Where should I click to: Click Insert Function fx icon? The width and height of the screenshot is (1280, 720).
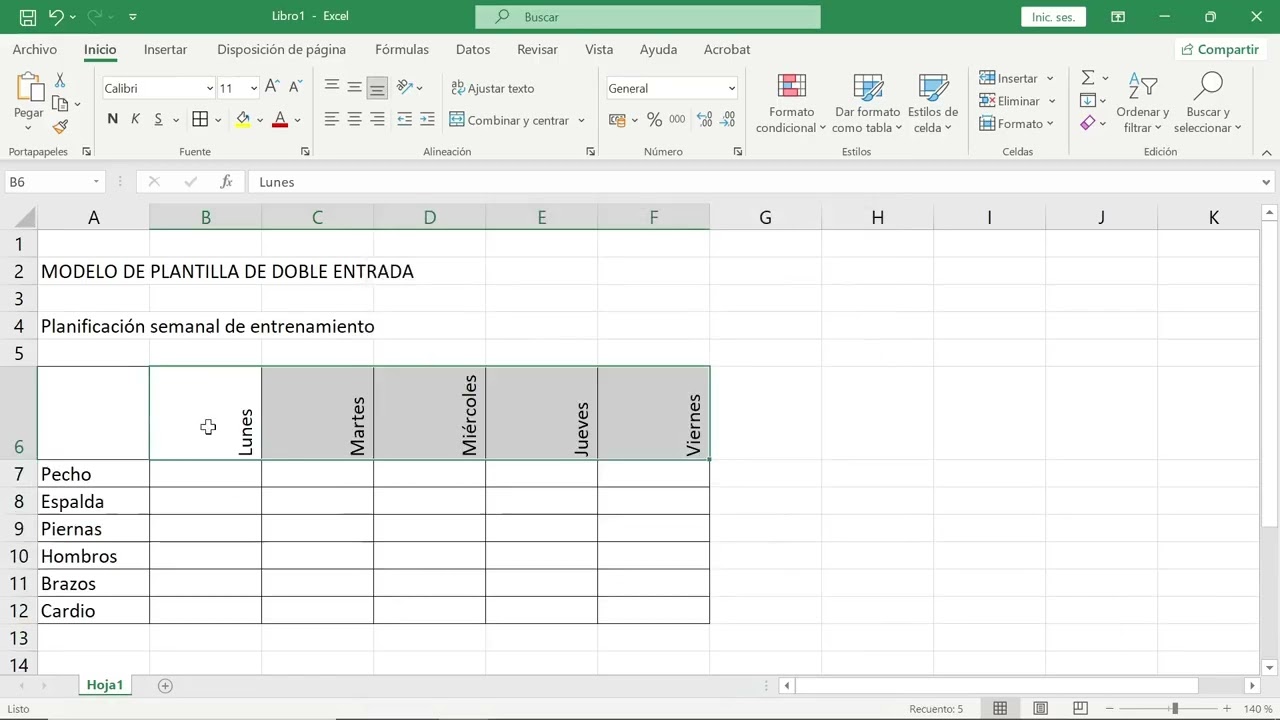click(227, 182)
